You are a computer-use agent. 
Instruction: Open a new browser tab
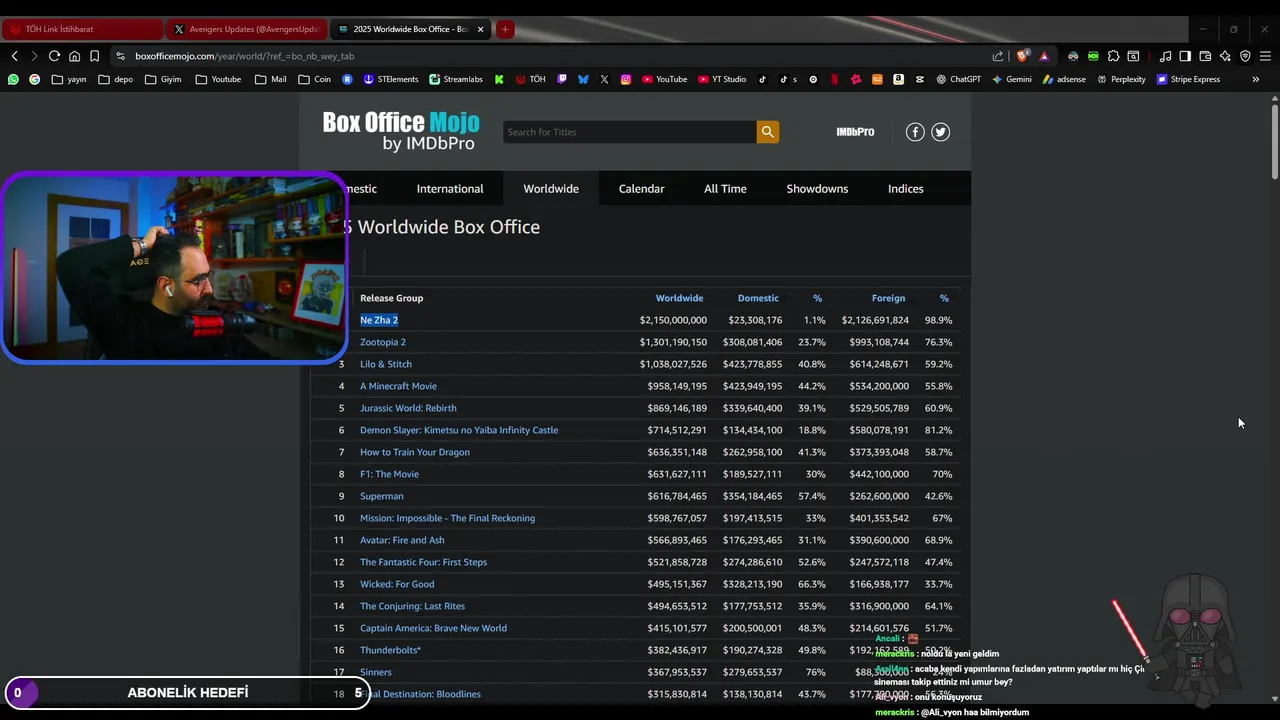tap(505, 29)
